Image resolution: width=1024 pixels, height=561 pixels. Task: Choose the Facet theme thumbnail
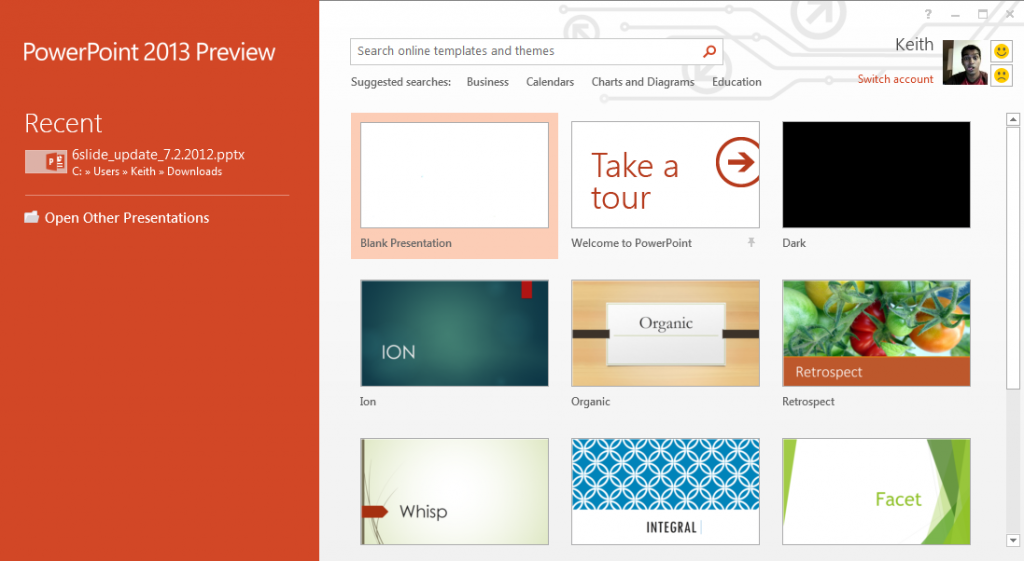876,491
